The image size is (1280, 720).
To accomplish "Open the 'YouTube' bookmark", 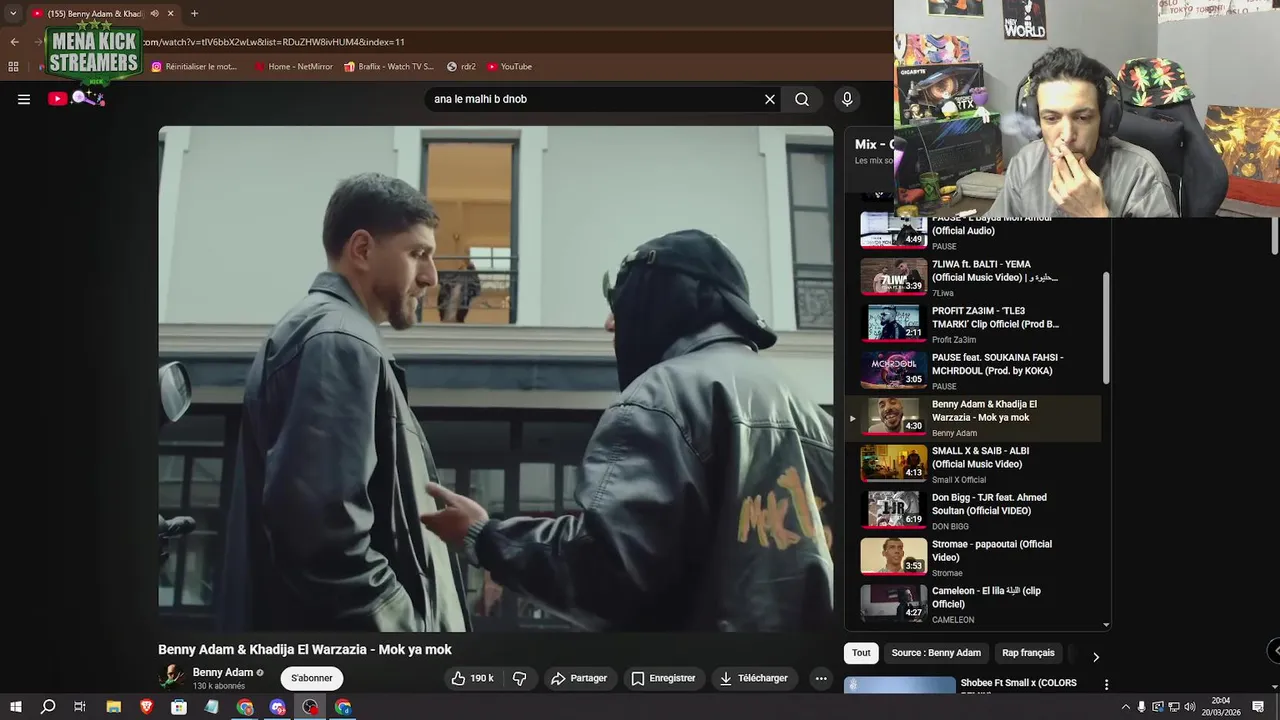I will point(509,67).
